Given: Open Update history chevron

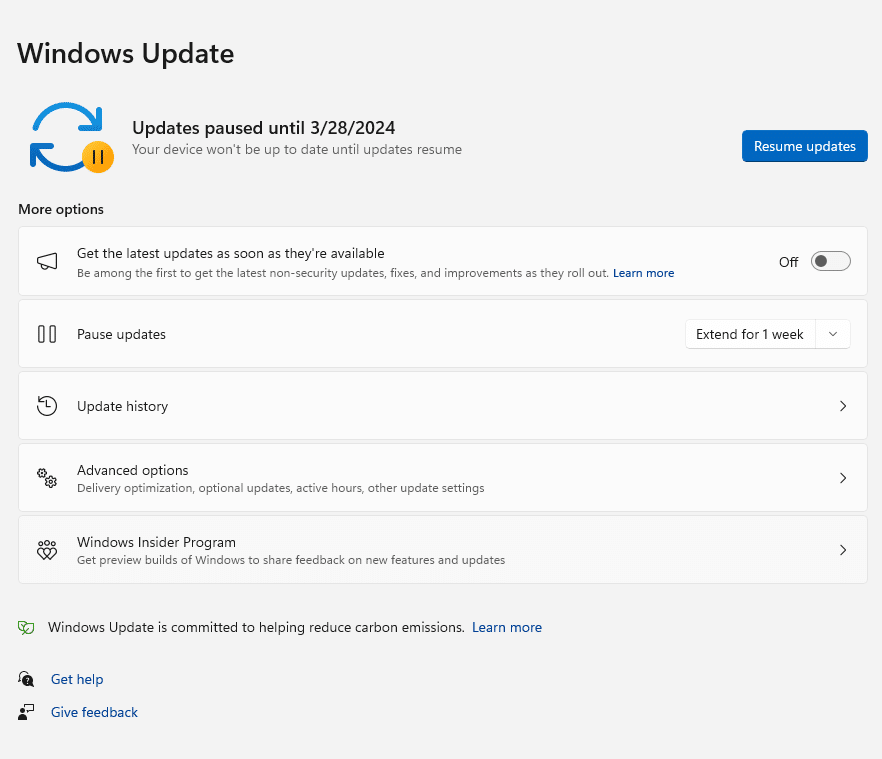Looking at the screenshot, I should 843,406.
